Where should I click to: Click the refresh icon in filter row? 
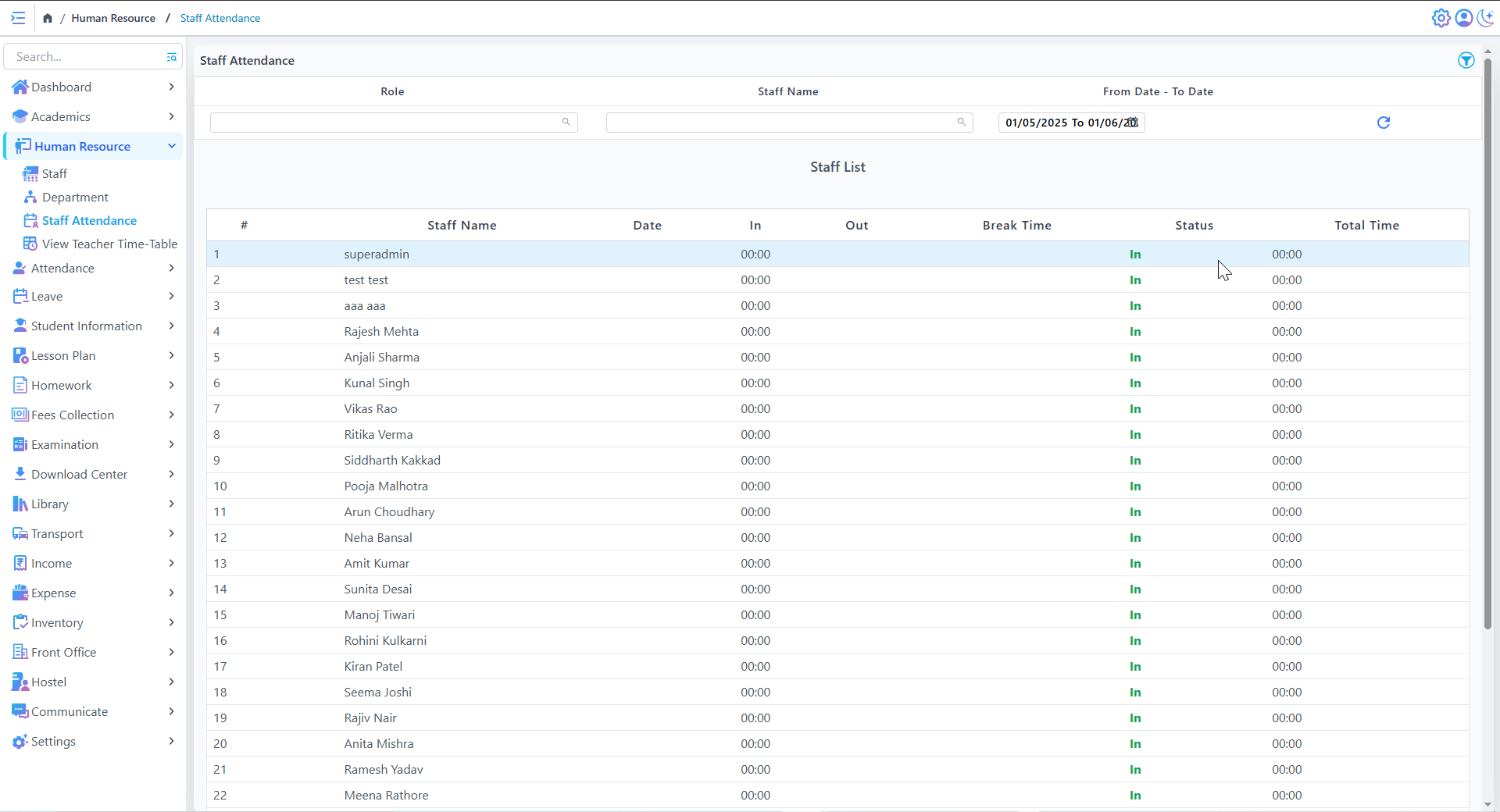coord(1383,123)
